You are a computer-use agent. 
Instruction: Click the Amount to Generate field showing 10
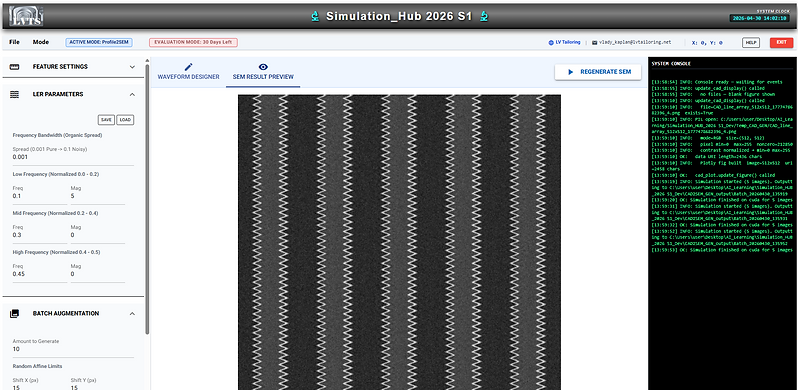[73, 349]
